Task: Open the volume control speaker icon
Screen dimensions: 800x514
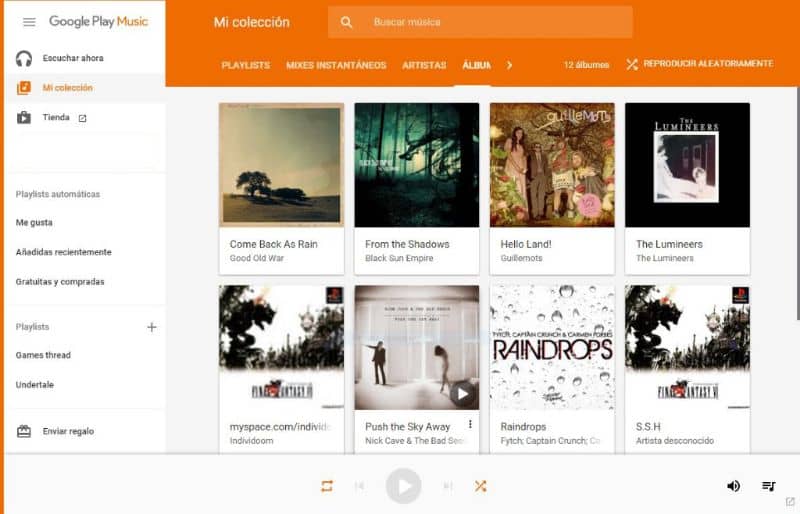Action: 733,486
